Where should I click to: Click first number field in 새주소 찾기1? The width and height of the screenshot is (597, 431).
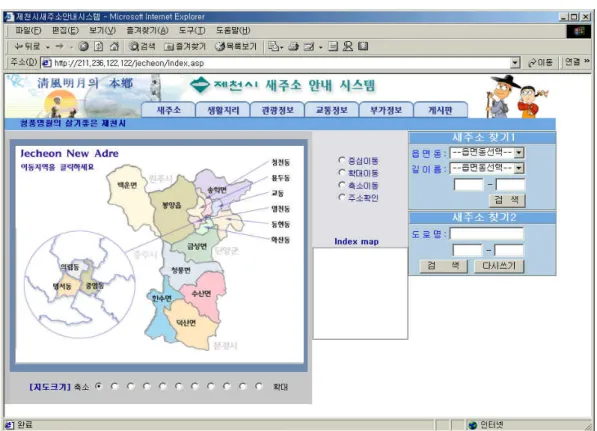click(468, 185)
